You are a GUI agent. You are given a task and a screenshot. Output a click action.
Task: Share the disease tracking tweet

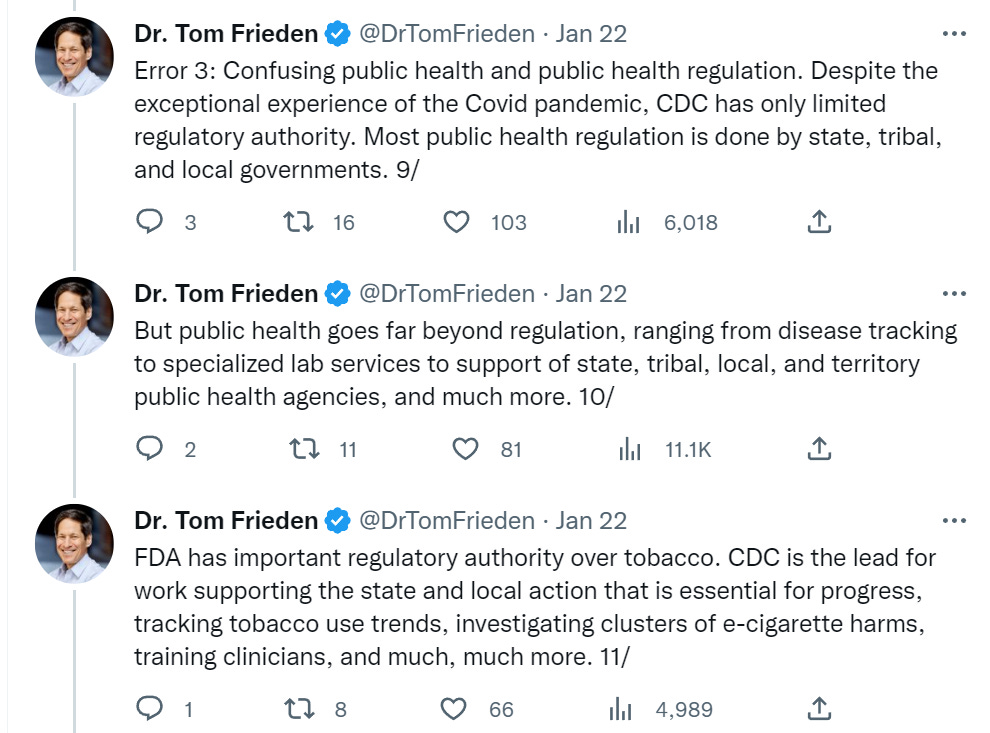click(819, 448)
